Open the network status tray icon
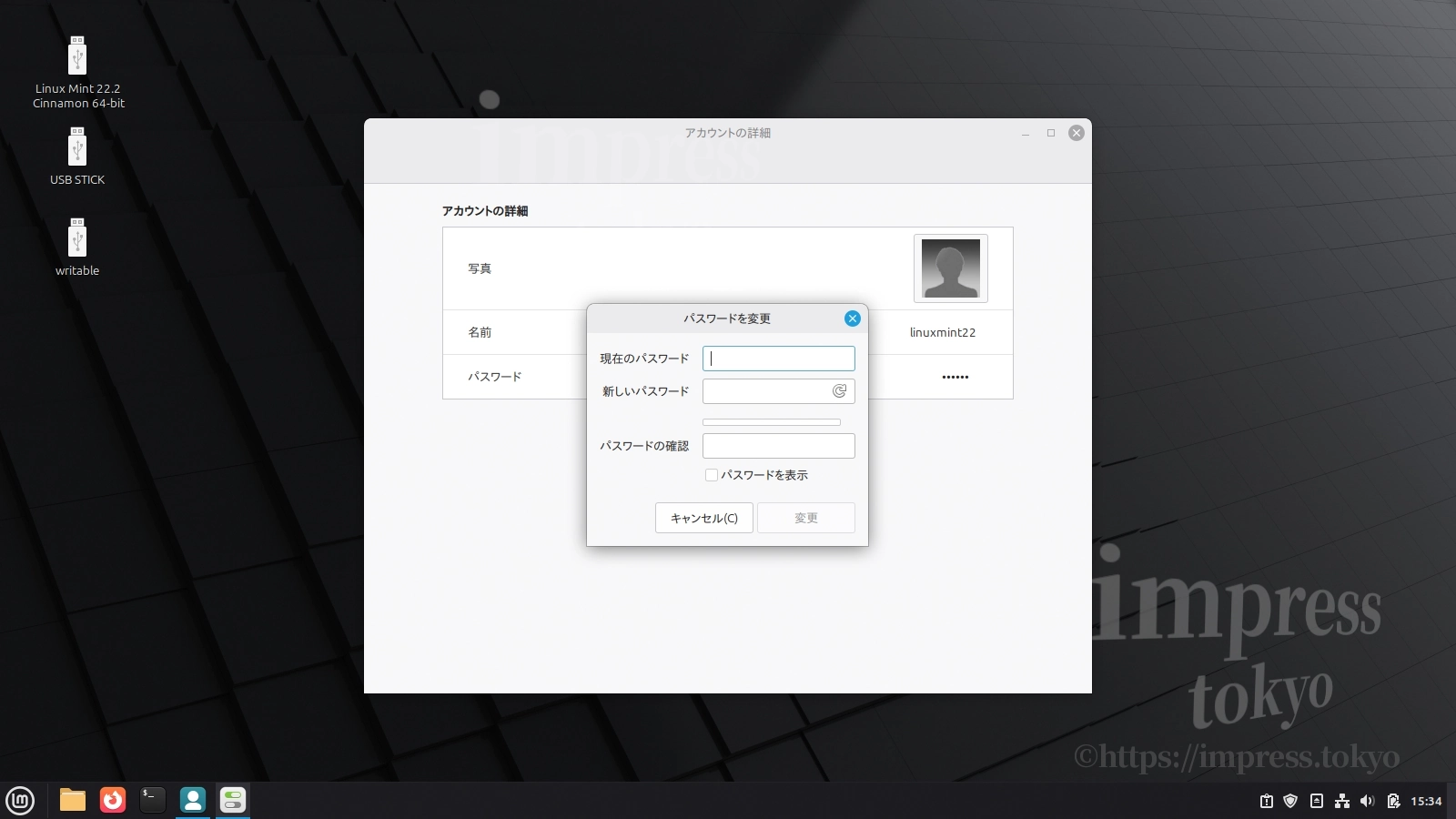 [1342, 801]
